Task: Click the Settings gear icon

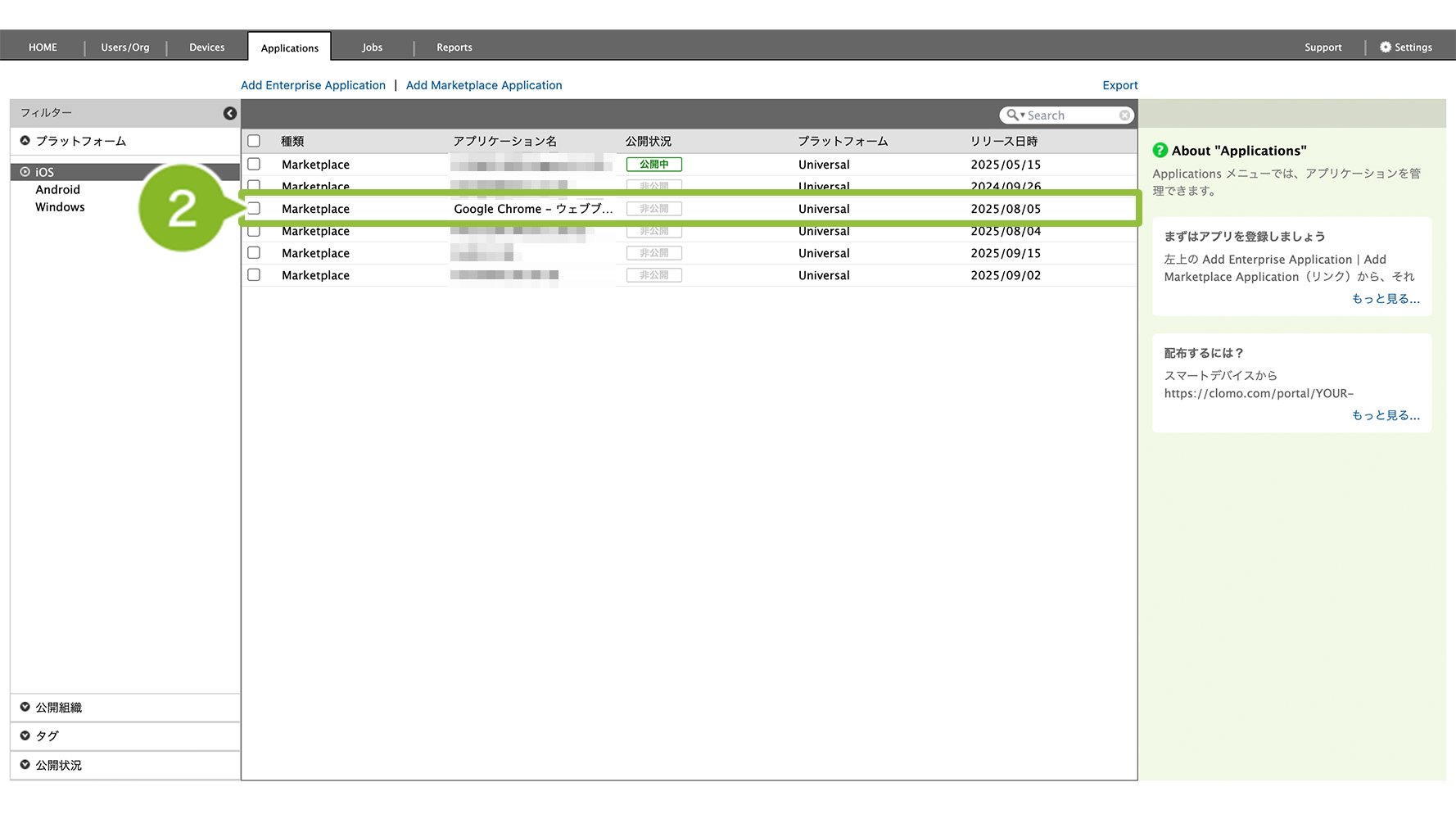Action: pyautogui.click(x=1386, y=48)
